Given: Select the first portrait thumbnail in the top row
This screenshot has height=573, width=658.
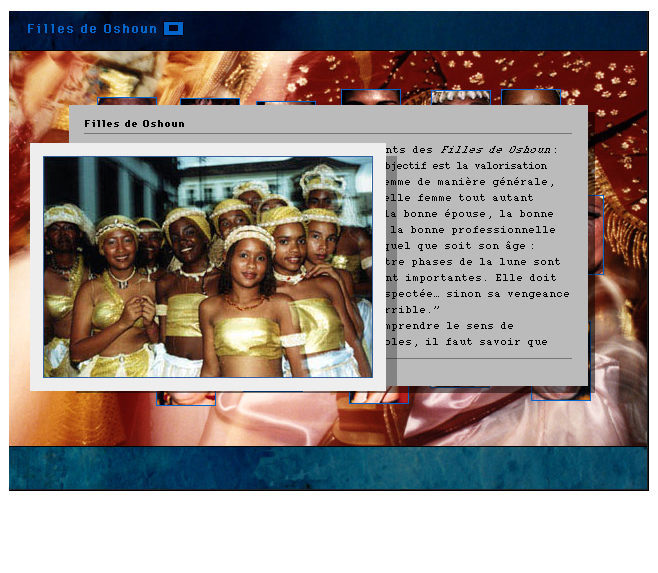Looking at the screenshot, I should 127,101.
